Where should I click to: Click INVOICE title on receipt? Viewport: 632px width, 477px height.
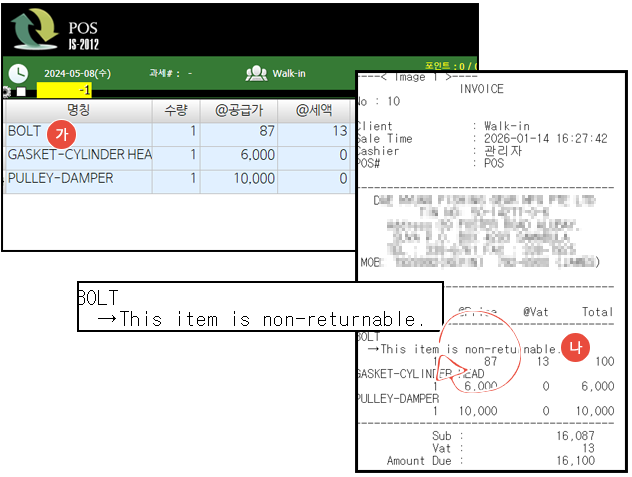coord(482,89)
